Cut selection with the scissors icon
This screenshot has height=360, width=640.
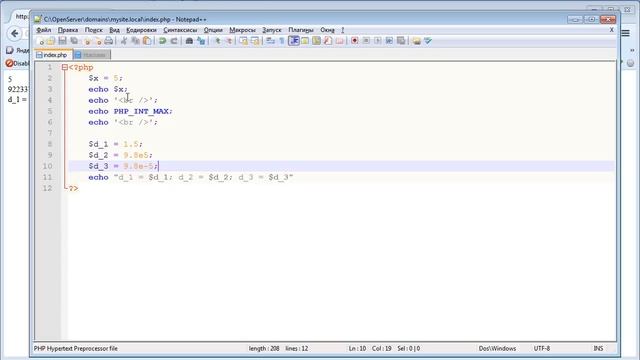pyautogui.click(x=124, y=41)
